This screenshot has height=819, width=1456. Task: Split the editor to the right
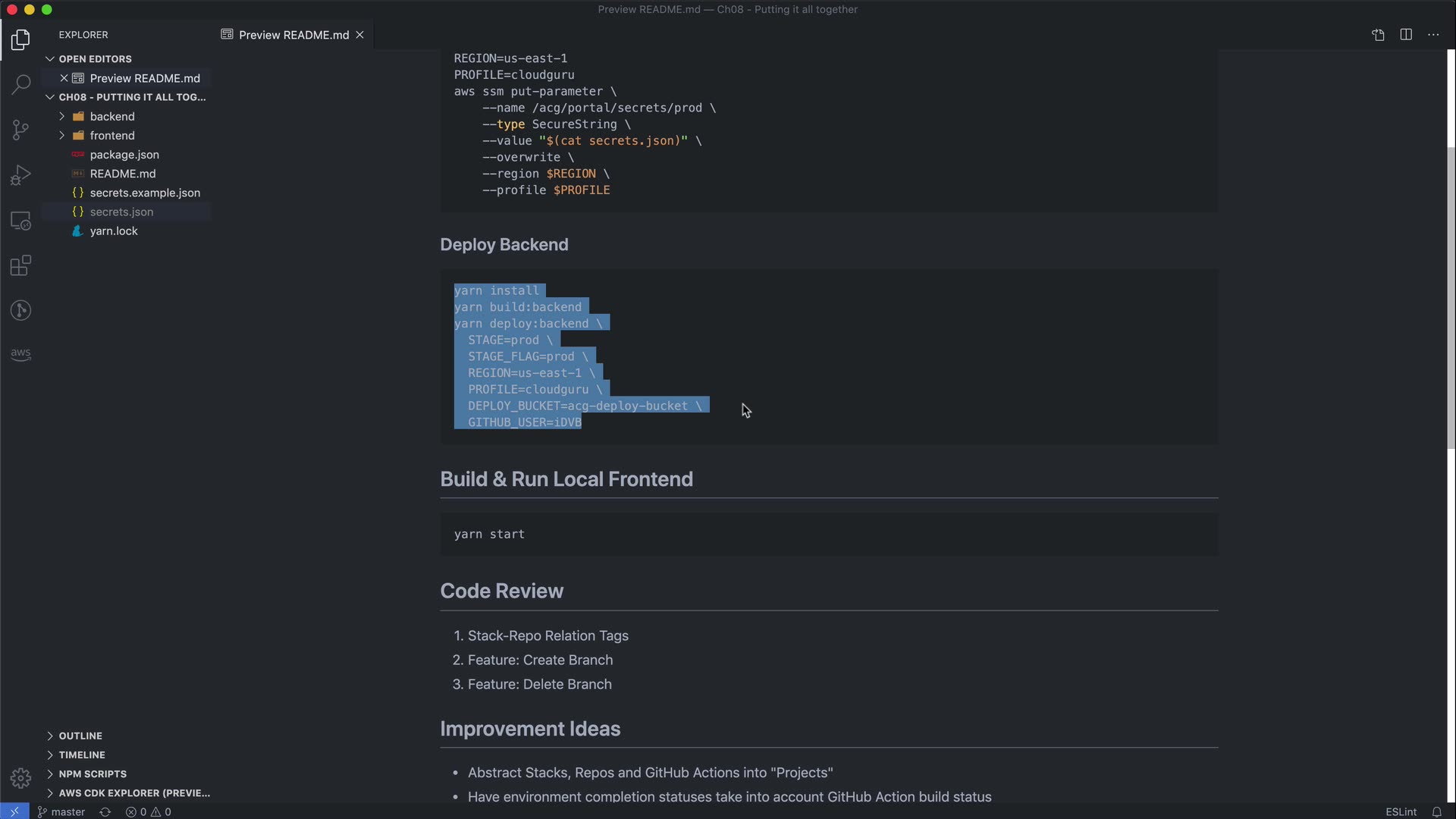(x=1406, y=35)
